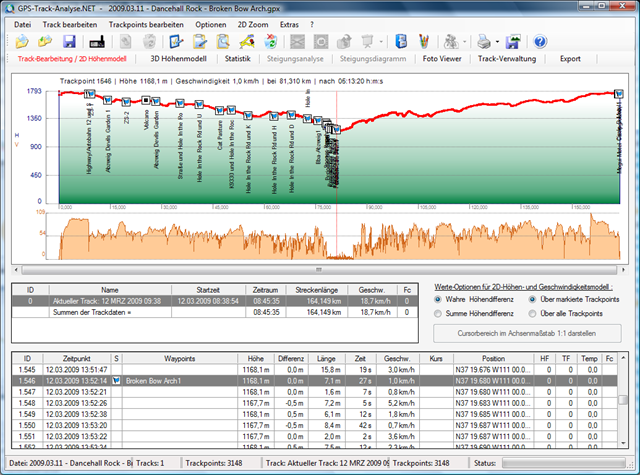Click the blue book icon in toolbar
Image resolution: width=640 pixels, height=475 pixels.
click(401, 42)
